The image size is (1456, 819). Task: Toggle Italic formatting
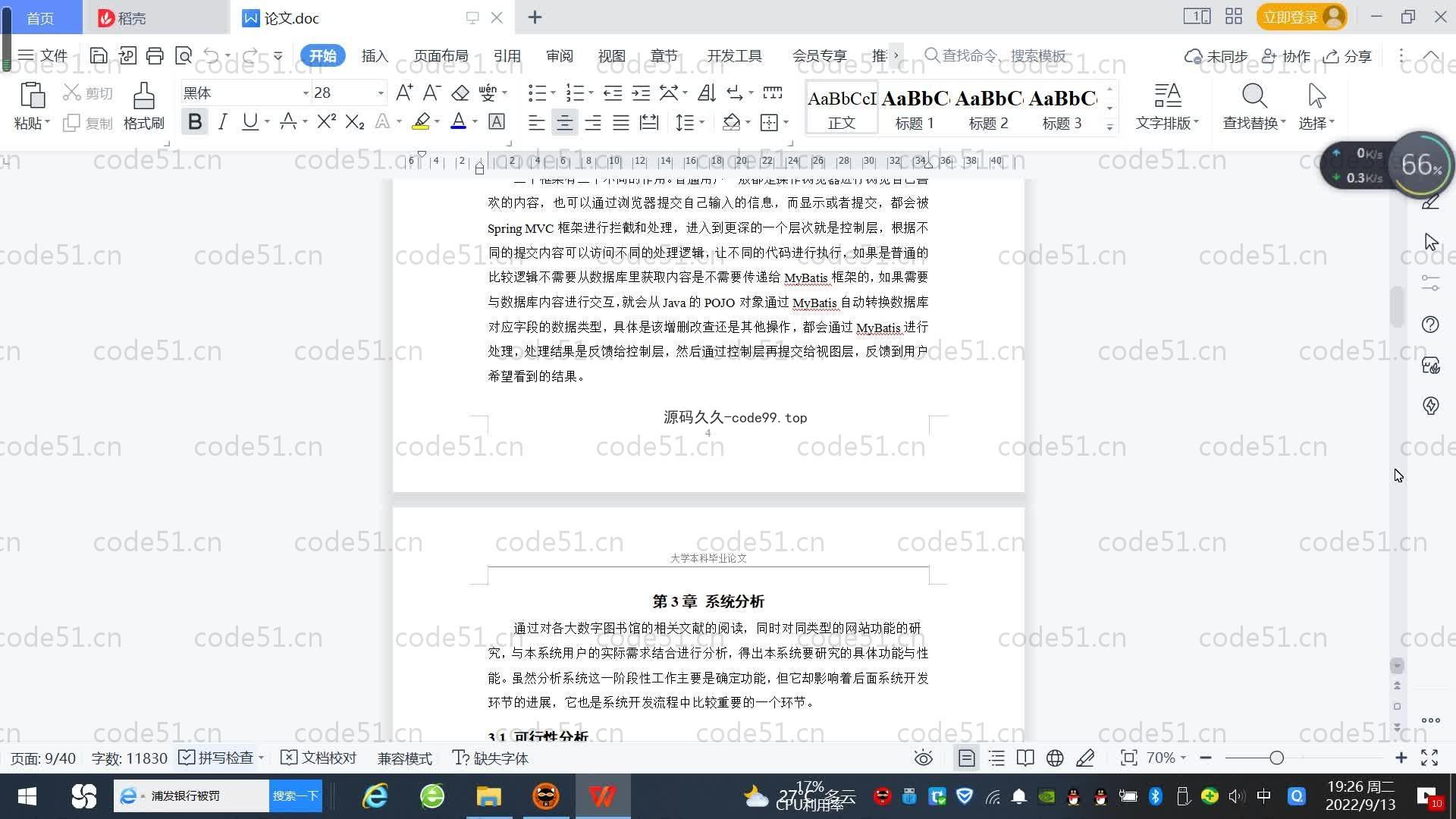click(222, 122)
